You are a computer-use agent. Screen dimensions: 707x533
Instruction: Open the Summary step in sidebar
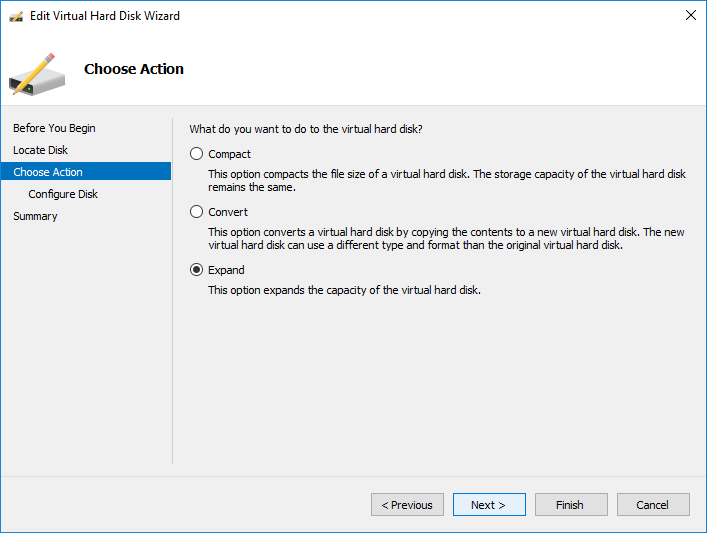[x=35, y=216]
